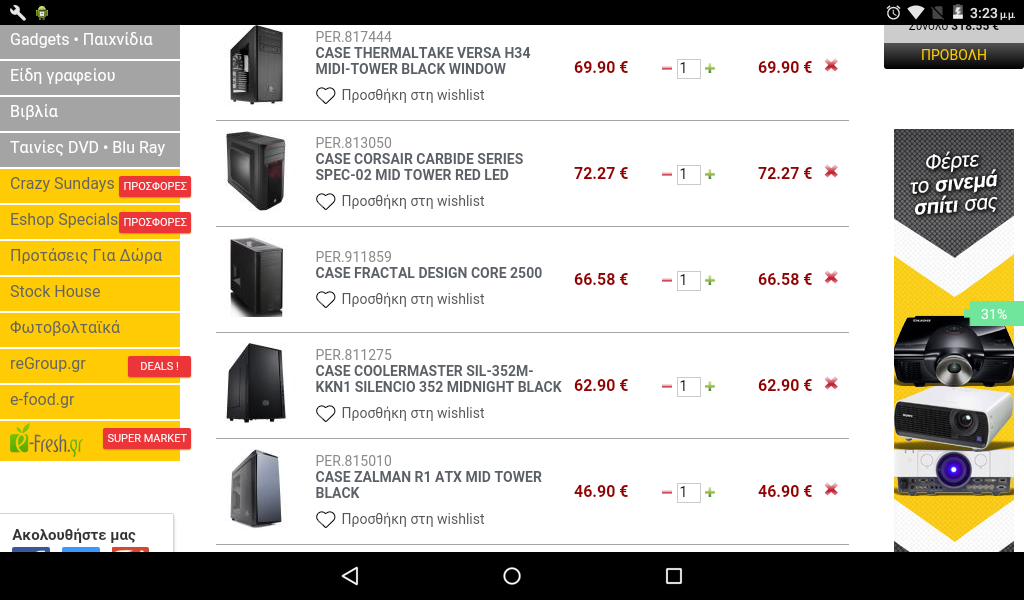Open Eshop Specials category

[90, 221]
